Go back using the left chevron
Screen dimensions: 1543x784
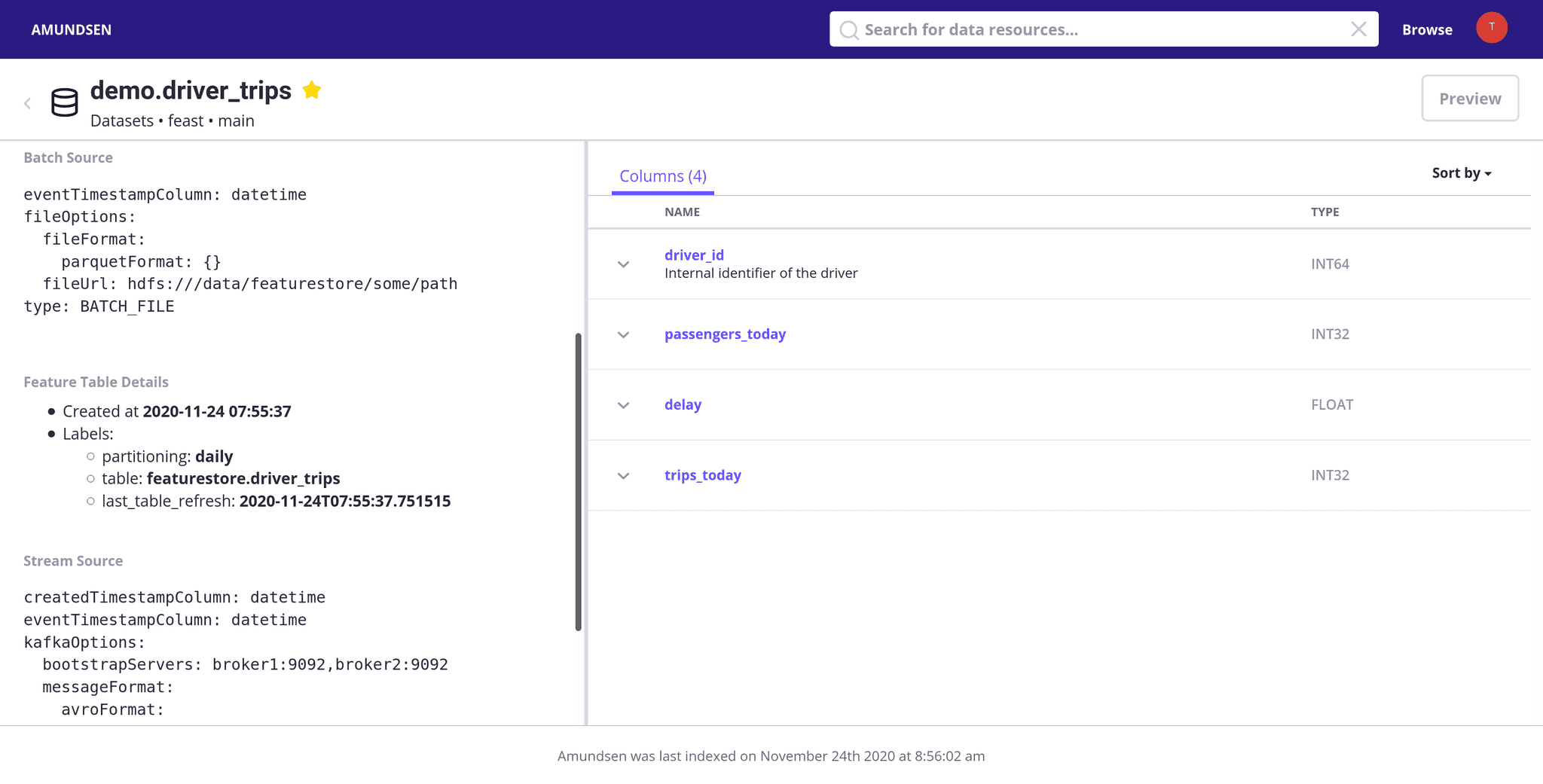(28, 103)
